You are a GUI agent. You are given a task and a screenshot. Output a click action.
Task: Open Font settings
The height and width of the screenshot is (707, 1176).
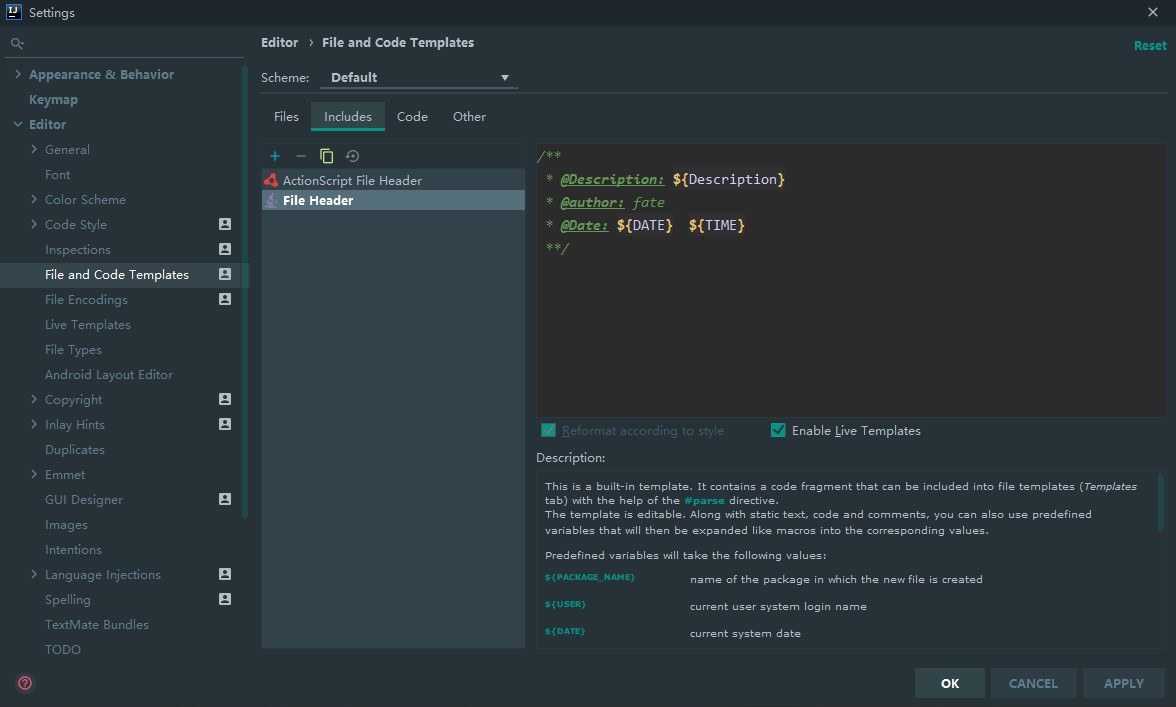pyautogui.click(x=57, y=175)
